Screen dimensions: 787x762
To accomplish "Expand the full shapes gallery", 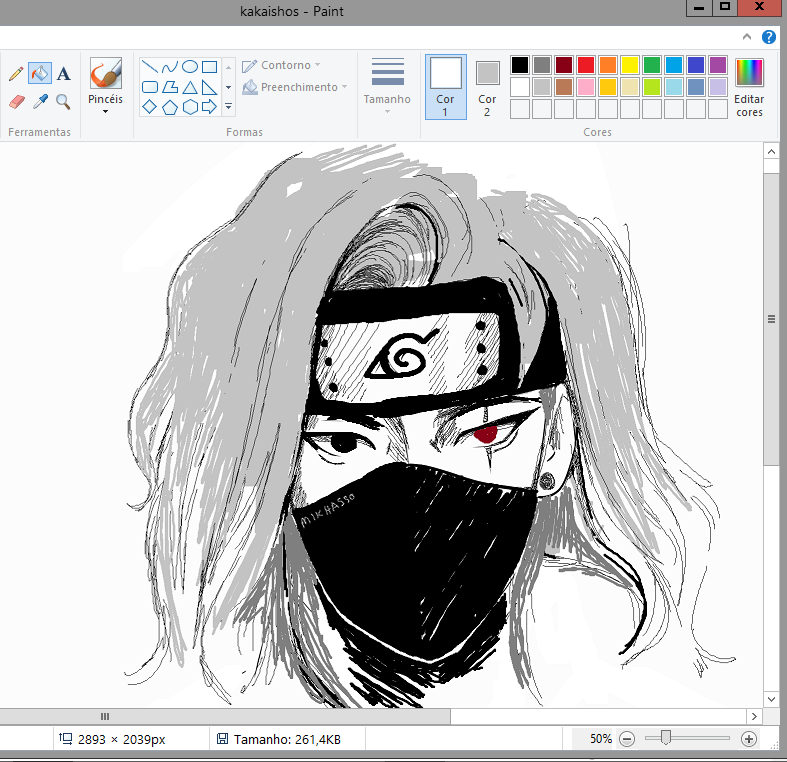I will [x=228, y=106].
